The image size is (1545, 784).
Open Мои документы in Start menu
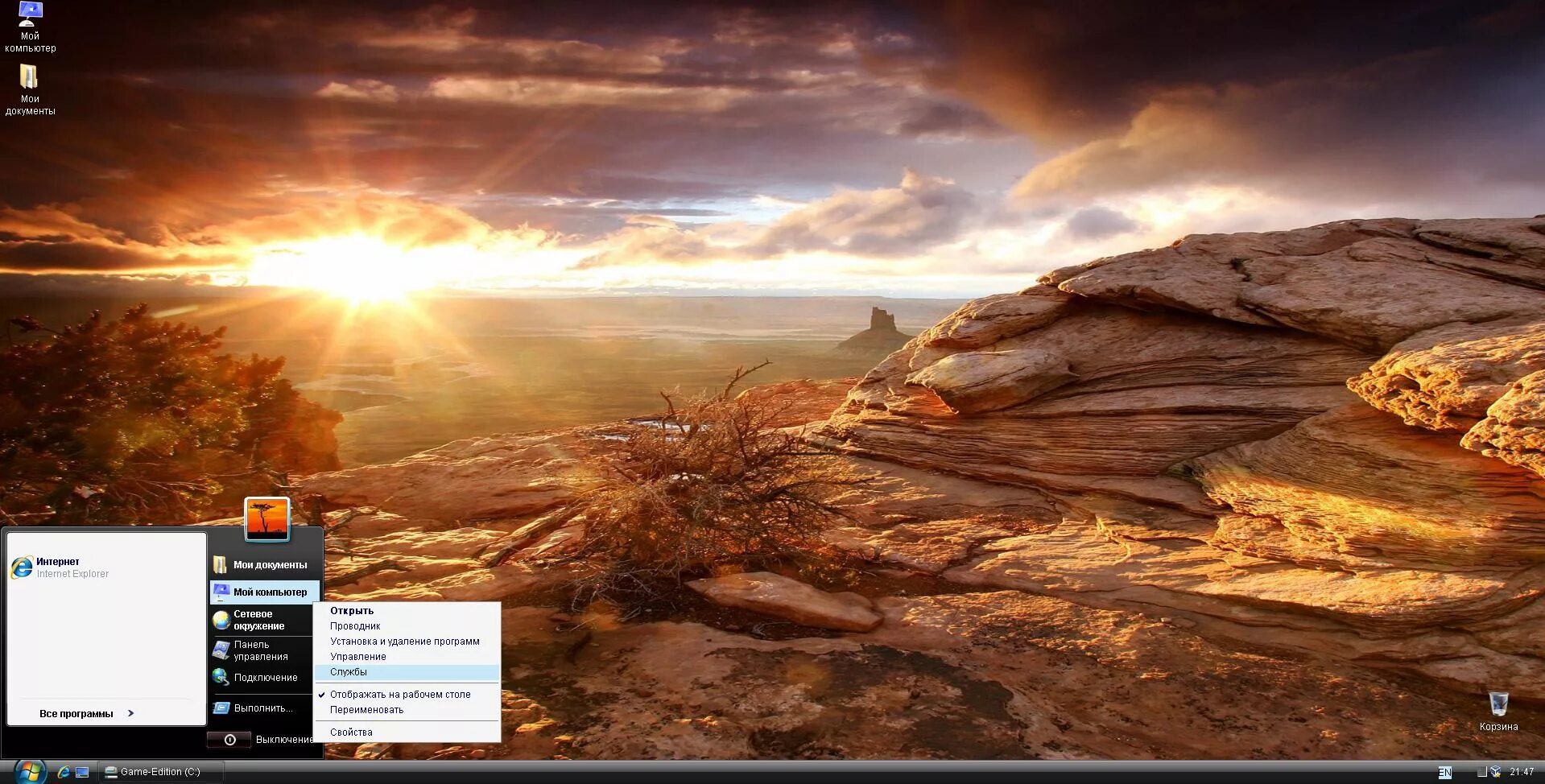[265, 564]
